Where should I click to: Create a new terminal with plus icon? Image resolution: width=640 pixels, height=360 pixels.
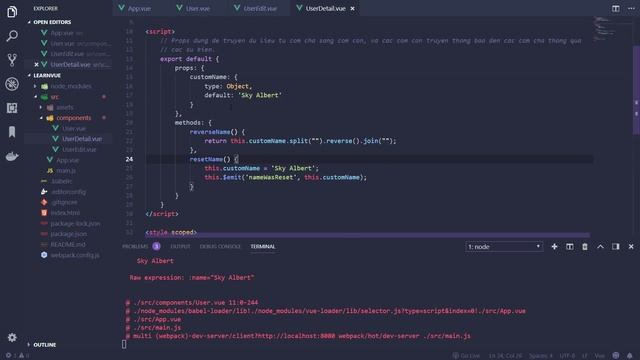pos(554,247)
